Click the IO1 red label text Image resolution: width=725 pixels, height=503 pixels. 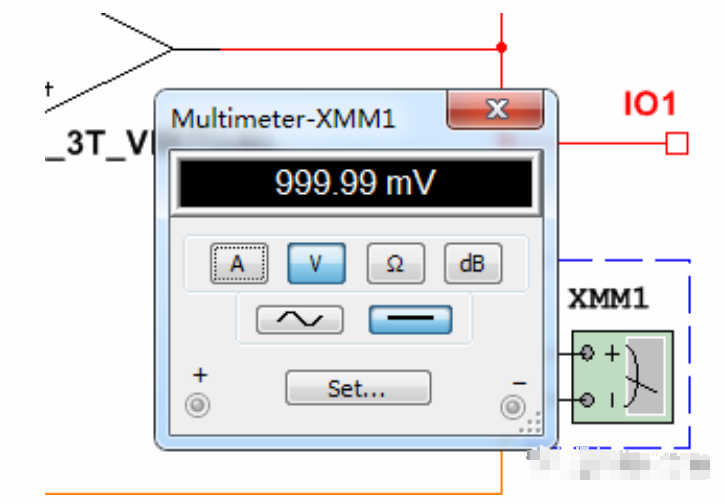tap(650, 104)
